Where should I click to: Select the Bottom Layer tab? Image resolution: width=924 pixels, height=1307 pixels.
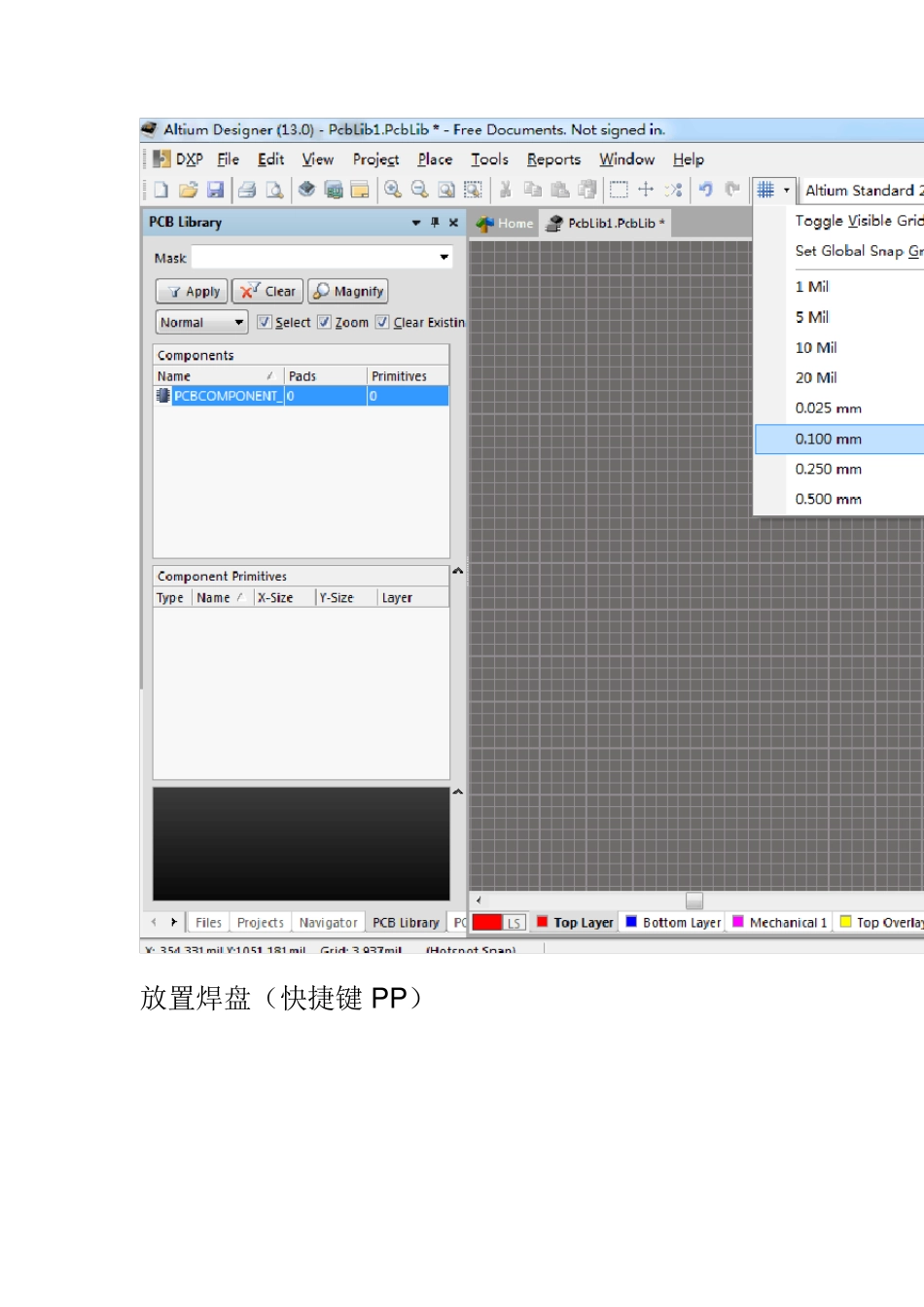coord(673,923)
